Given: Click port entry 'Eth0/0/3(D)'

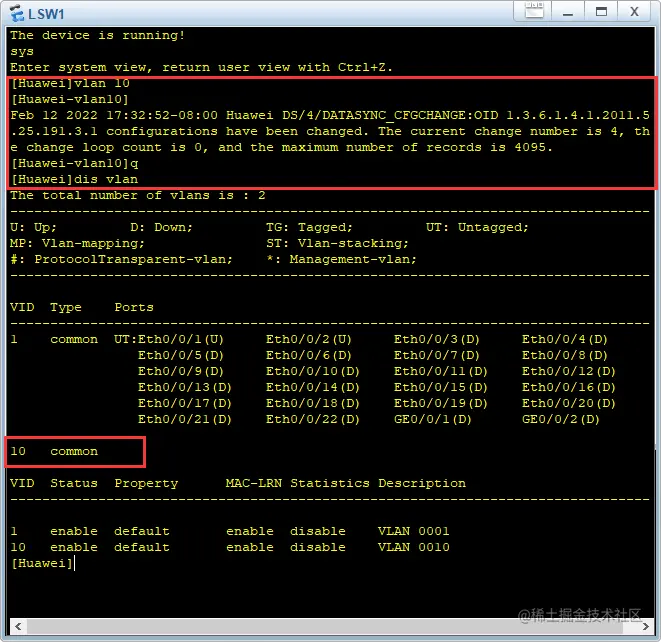Looking at the screenshot, I should pos(437,339).
